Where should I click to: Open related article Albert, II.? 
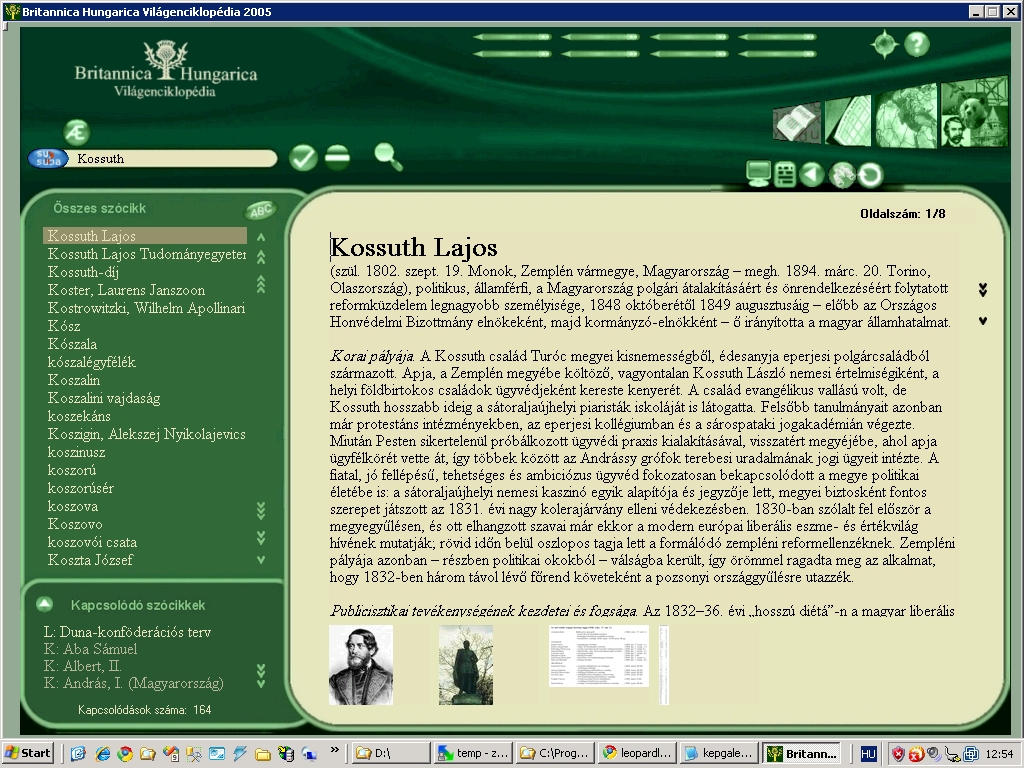click(82, 665)
